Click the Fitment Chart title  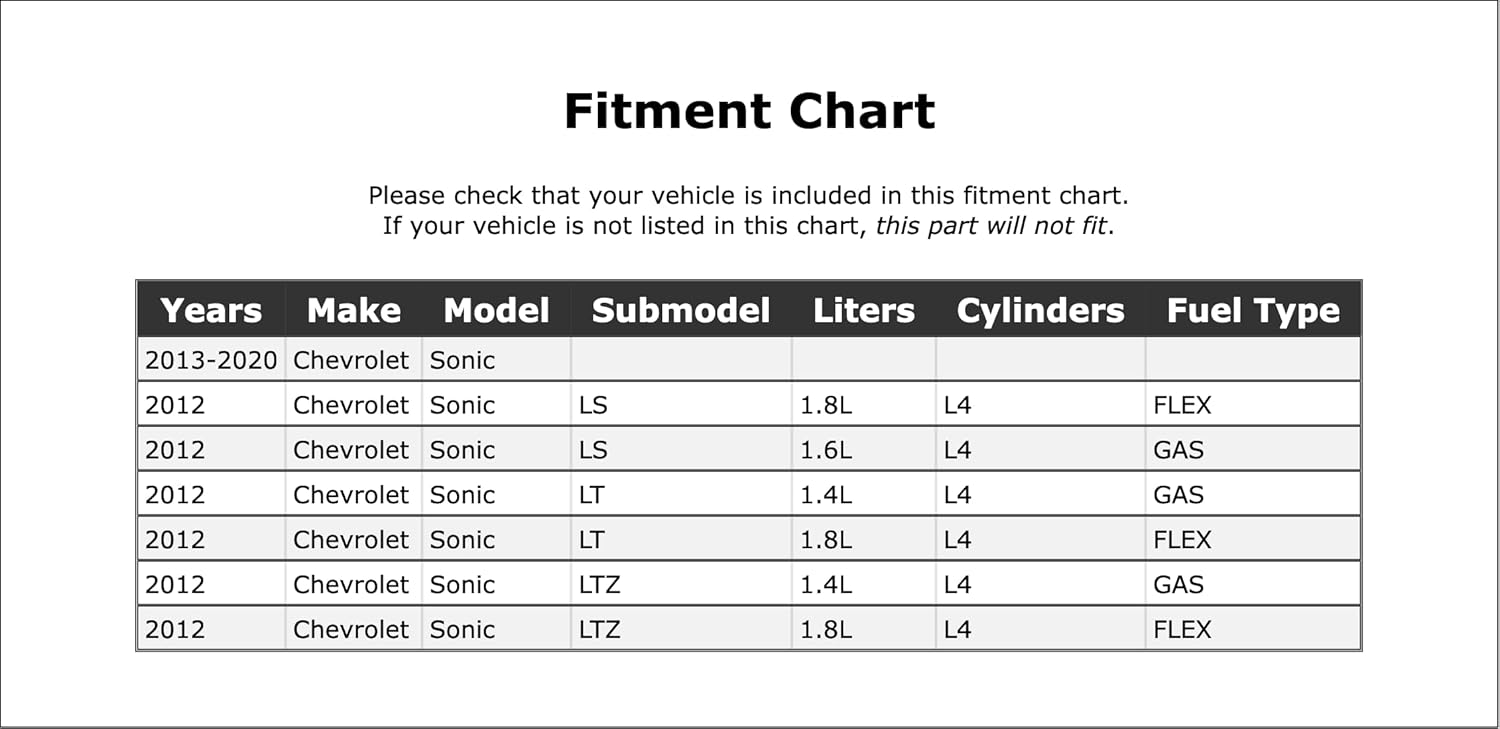[749, 111]
